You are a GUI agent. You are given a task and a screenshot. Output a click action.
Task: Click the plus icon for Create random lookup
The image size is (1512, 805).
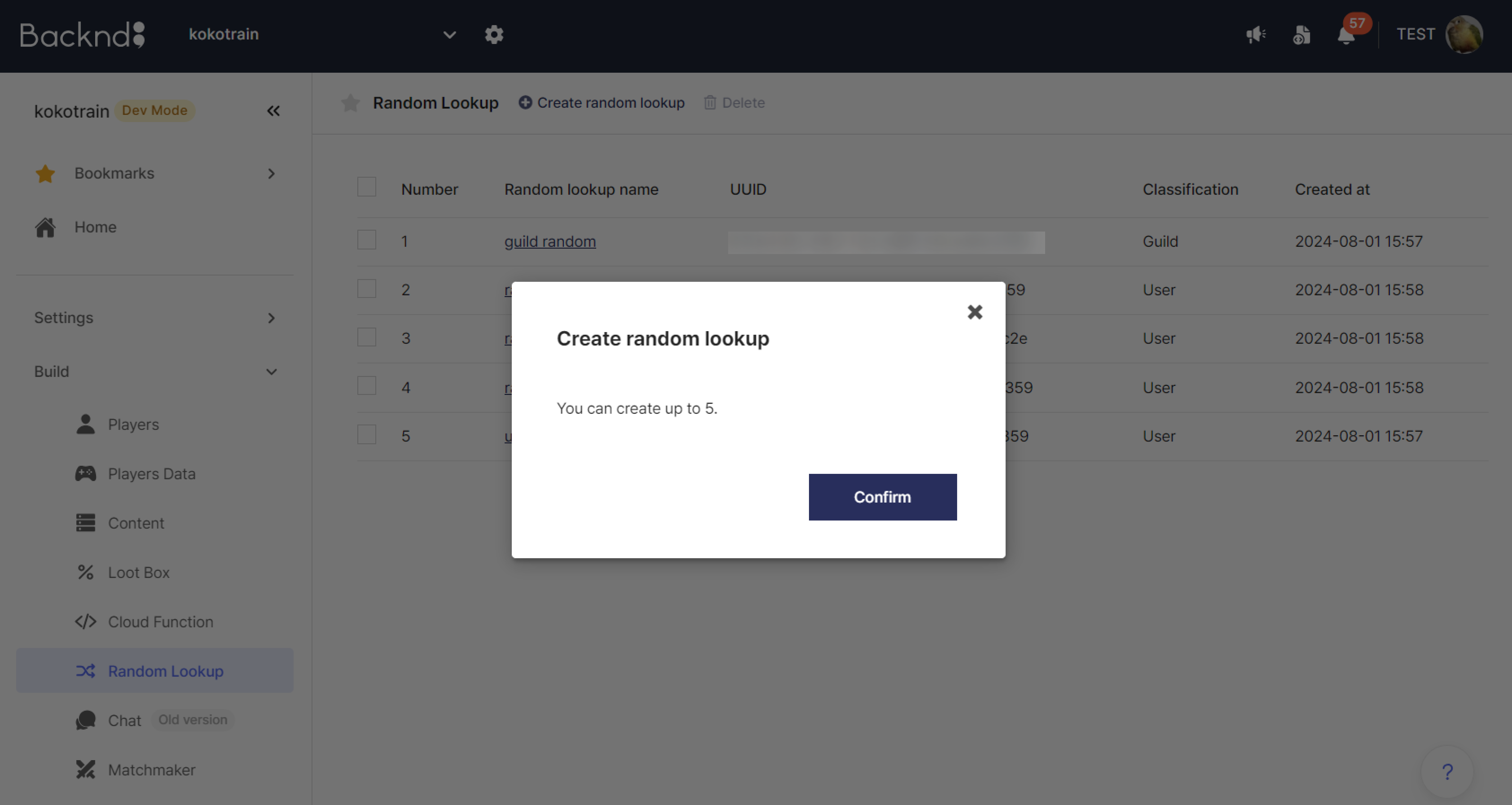[525, 103]
